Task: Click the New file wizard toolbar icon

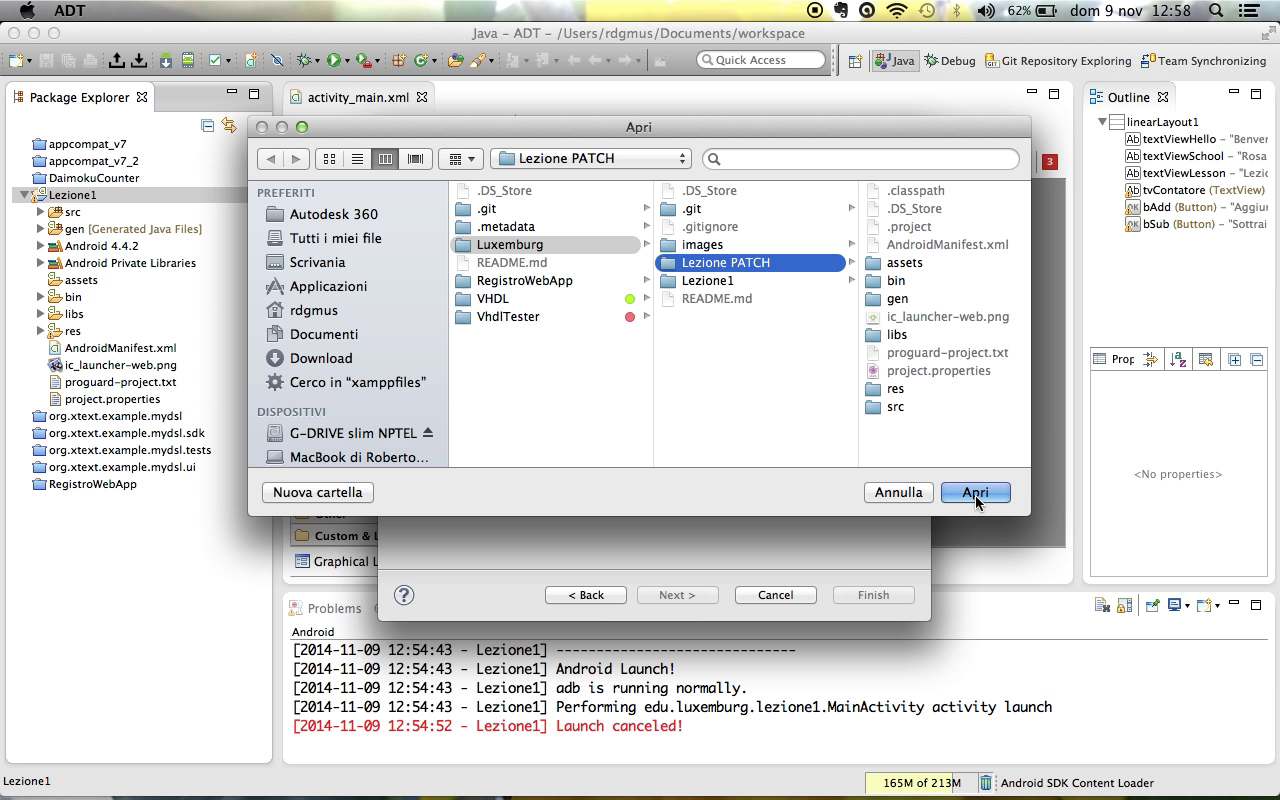Action: click(15, 60)
